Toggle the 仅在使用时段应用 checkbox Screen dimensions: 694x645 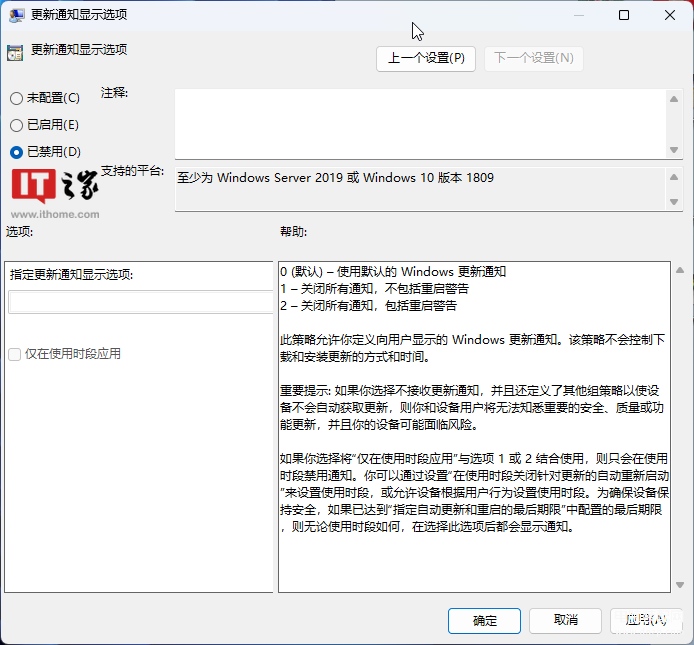tap(15, 354)
